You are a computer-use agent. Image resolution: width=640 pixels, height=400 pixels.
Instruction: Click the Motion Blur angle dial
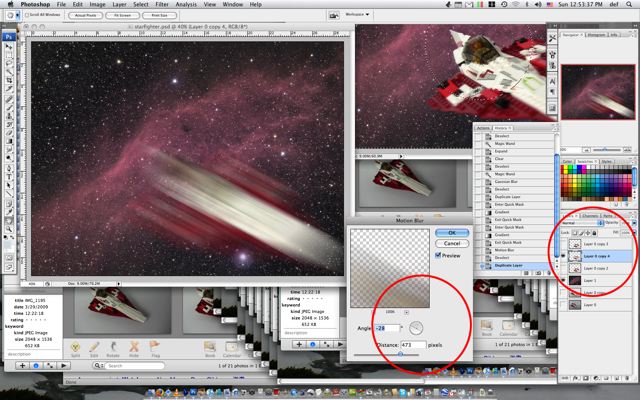416,328
